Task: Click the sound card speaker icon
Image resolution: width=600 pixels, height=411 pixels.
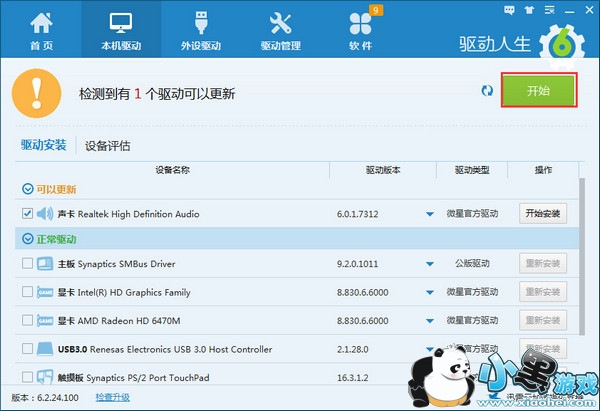Action: [45, 213]
